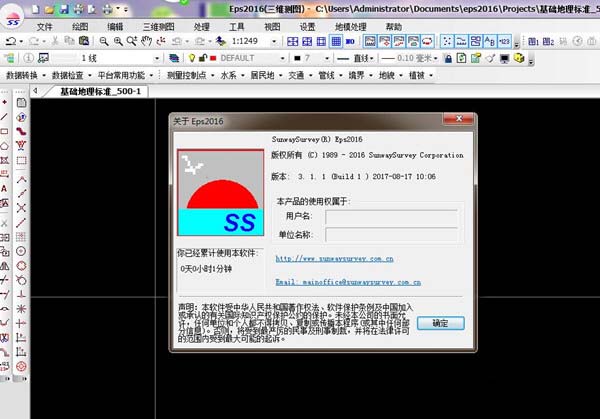This screenshot has height=419, width=600.
Task: Open the 设置 menu
Action: point(307,27)
